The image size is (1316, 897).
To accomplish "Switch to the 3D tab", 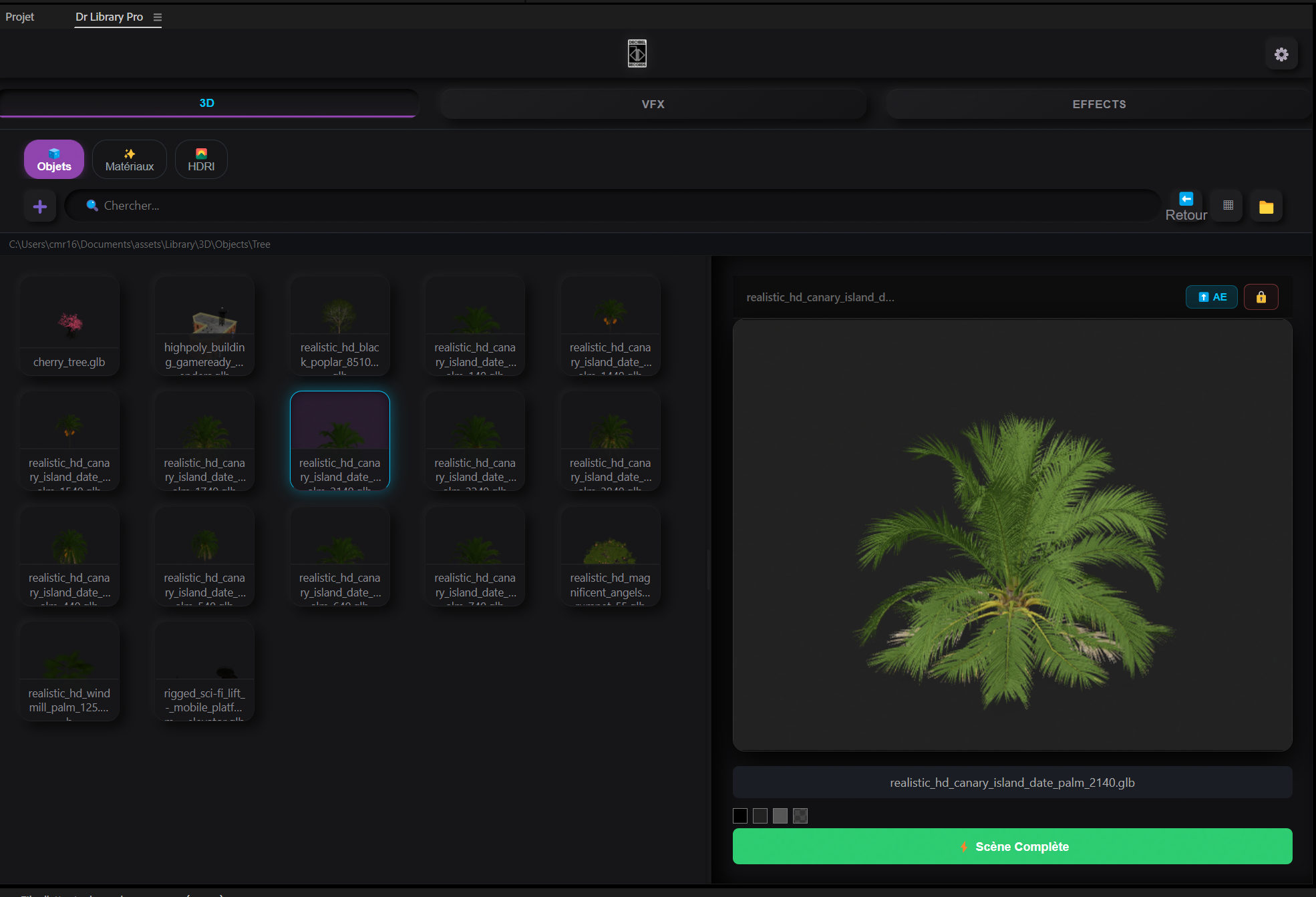I will point(208,103).
